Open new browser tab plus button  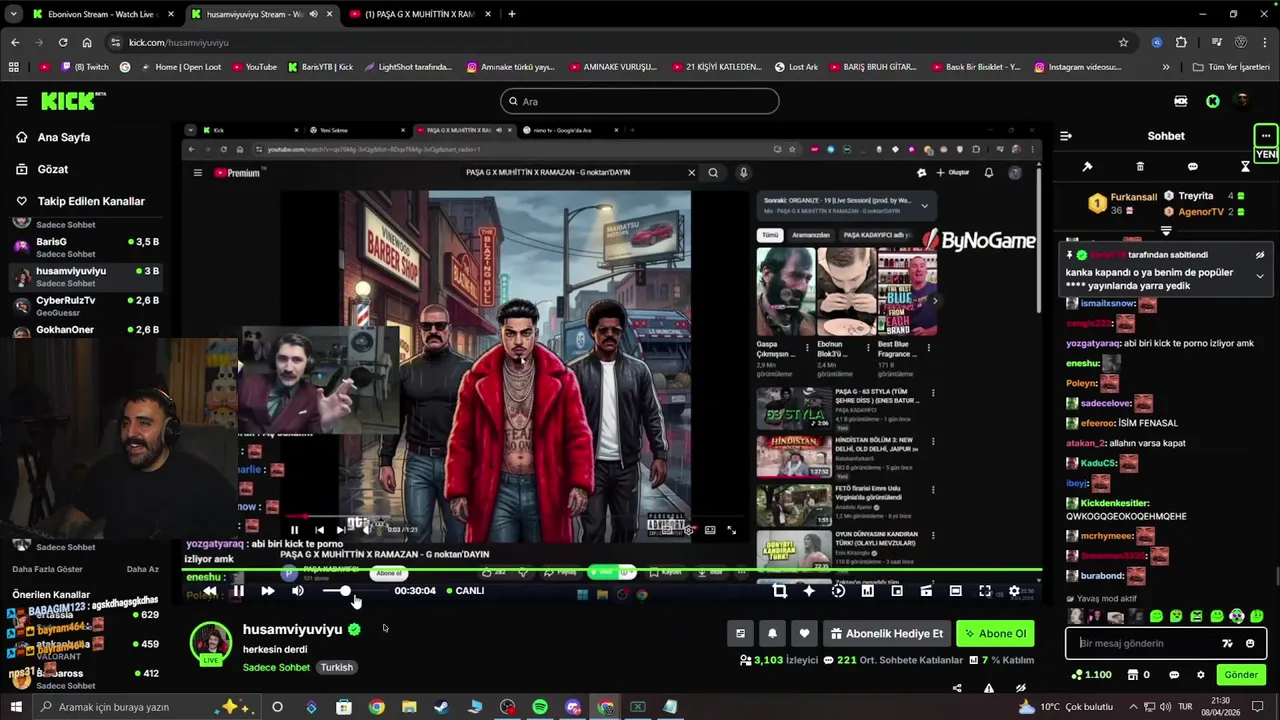pos(512,14)
